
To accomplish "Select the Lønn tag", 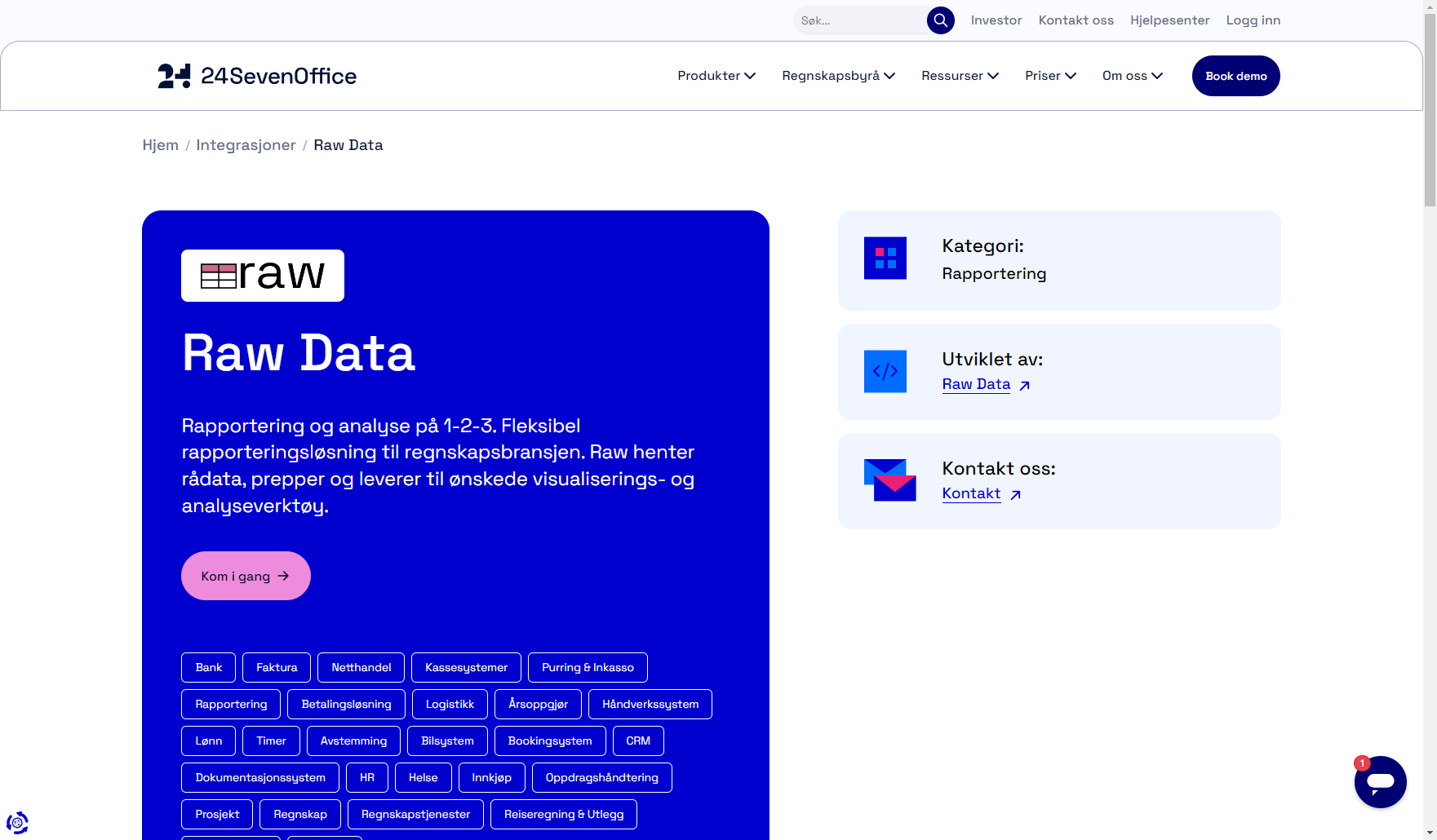I will pos(208,741).
